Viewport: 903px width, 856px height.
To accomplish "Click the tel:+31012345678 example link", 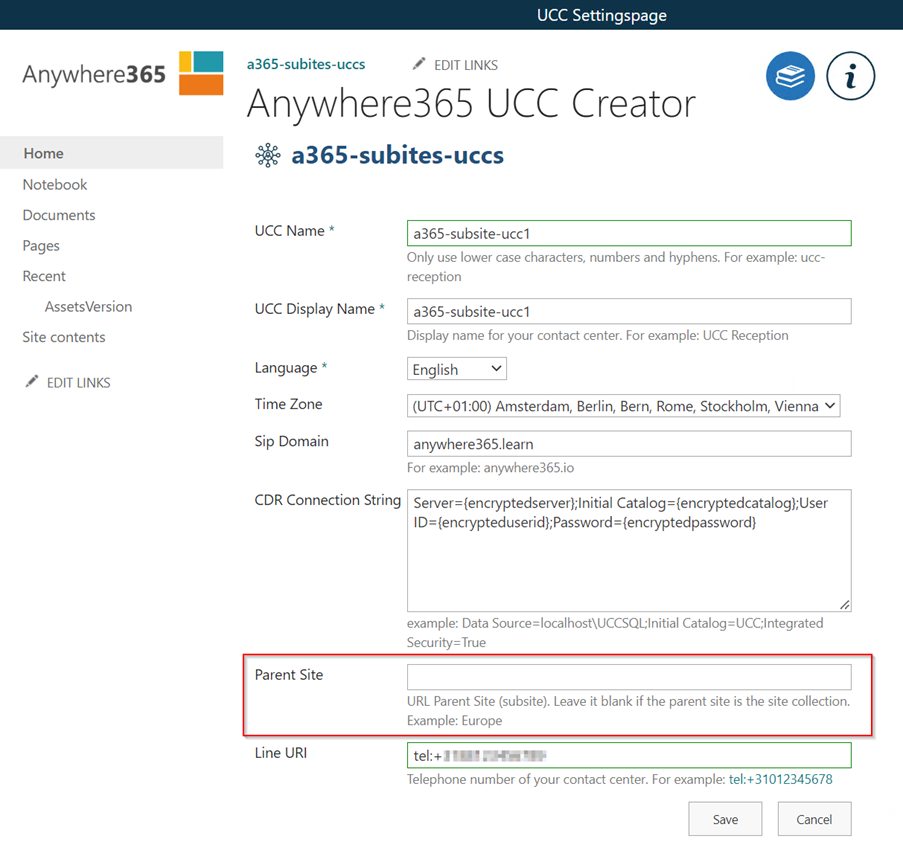I will [780, 779].
